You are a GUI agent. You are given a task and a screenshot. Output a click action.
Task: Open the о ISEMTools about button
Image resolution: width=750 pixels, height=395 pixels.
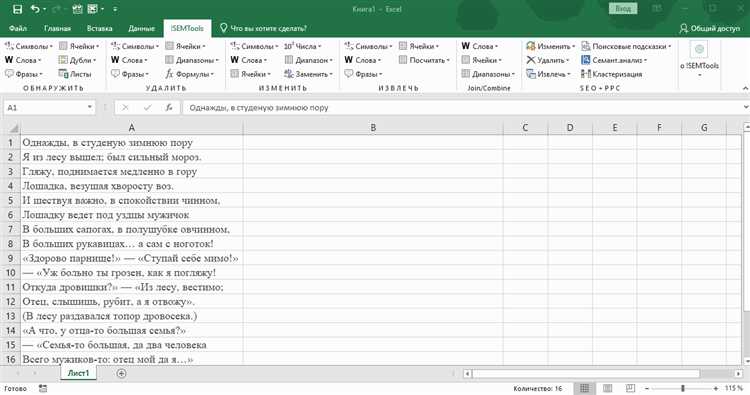(699, 59)
